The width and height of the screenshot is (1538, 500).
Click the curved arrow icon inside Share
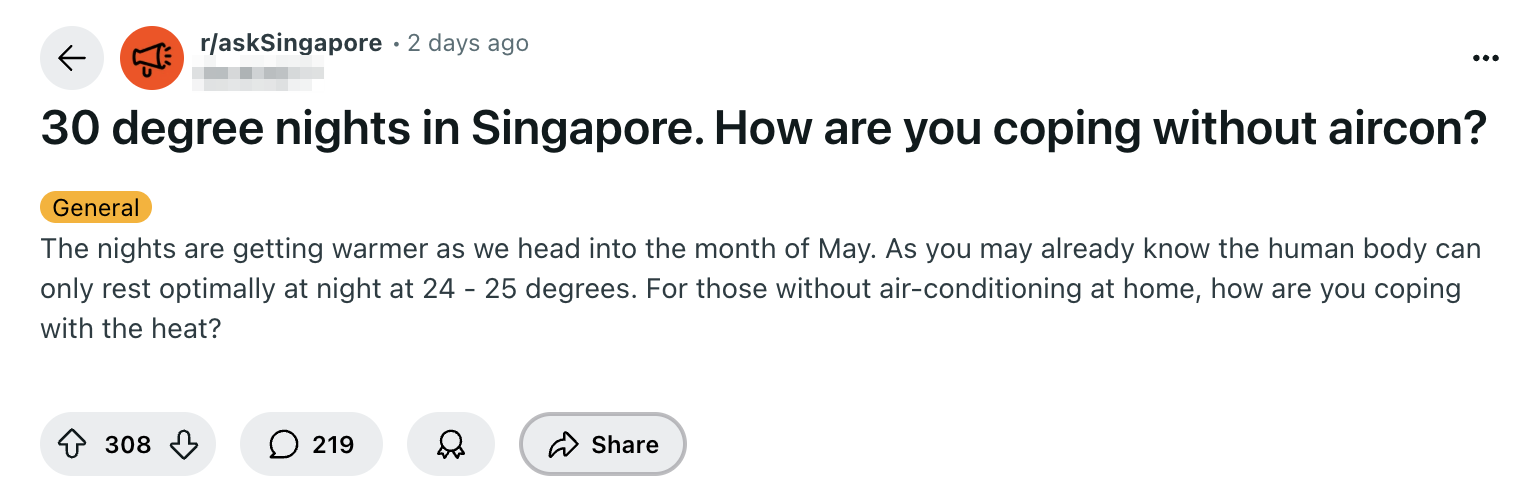pyautogui.click(x=564, y=444)
